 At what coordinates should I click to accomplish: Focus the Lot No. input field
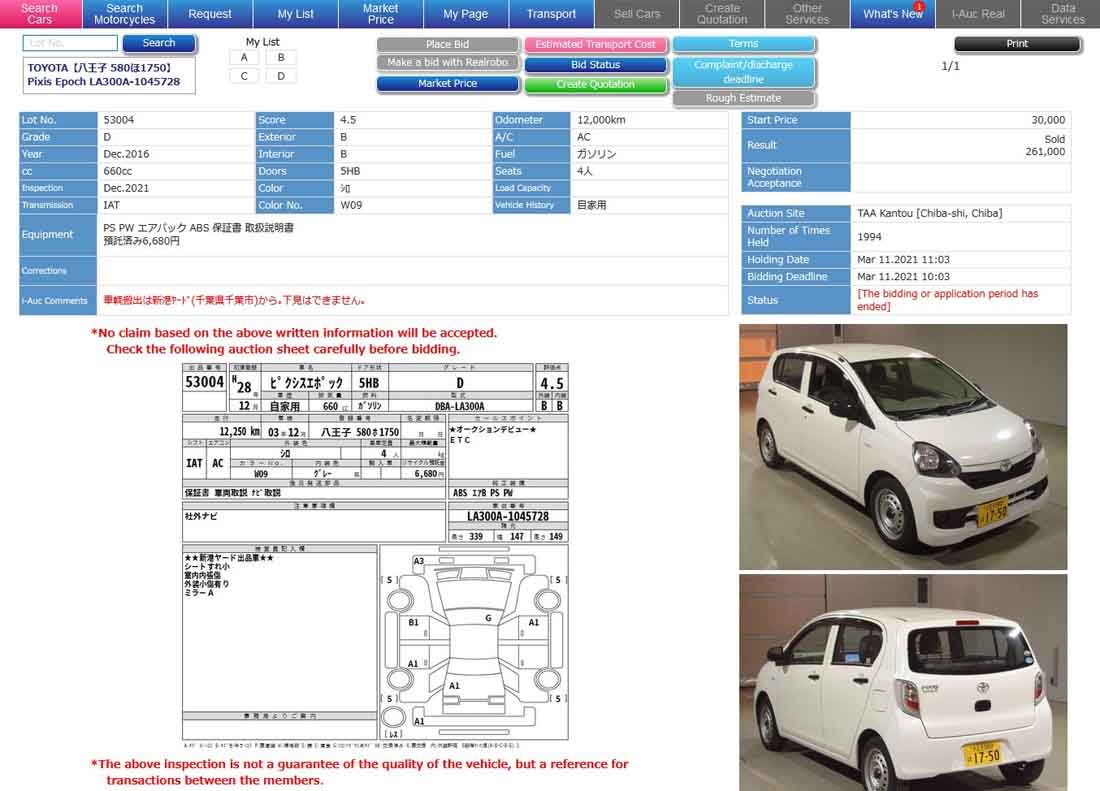pyautogui.click(x=70, y=43)
